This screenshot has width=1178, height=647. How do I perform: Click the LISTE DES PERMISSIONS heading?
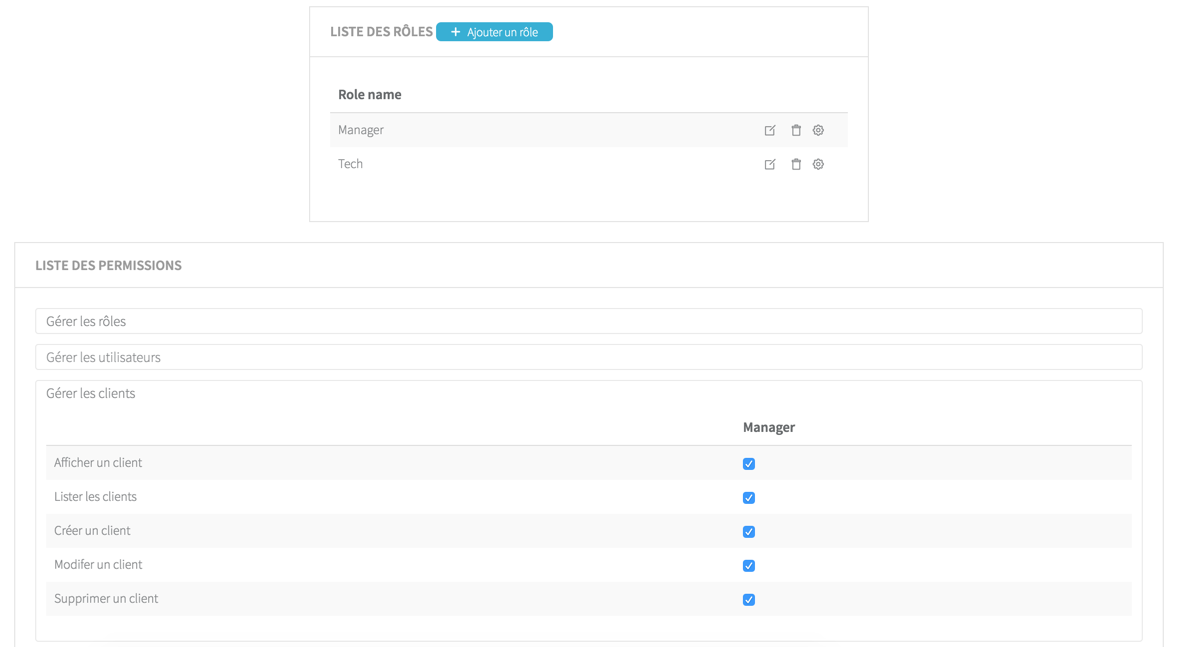coord(108,265)
